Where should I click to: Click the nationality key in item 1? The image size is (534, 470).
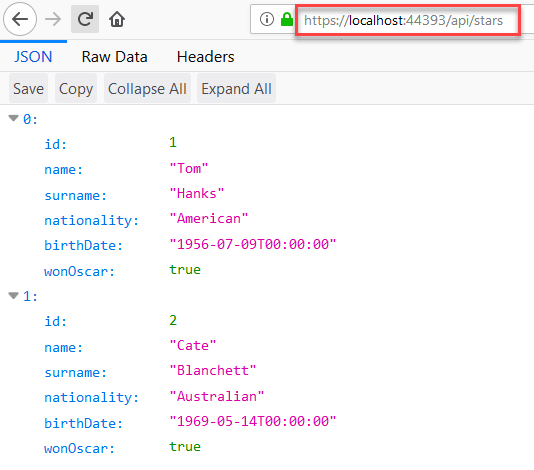pos(92,397)
